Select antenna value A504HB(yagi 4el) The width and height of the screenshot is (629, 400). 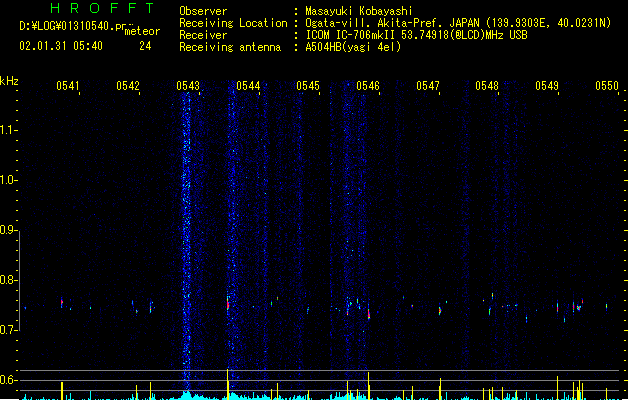(353, 47)
